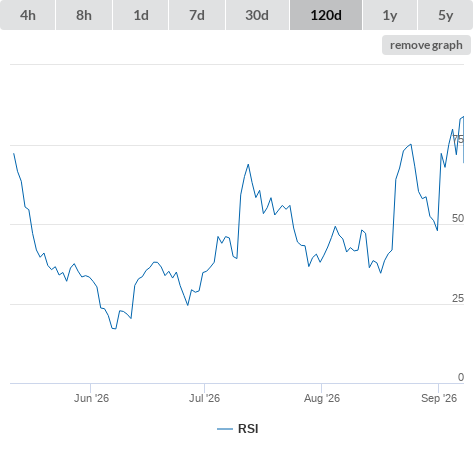Click the 0 baseline axis label
474x455 pixels.
(461, 377)
